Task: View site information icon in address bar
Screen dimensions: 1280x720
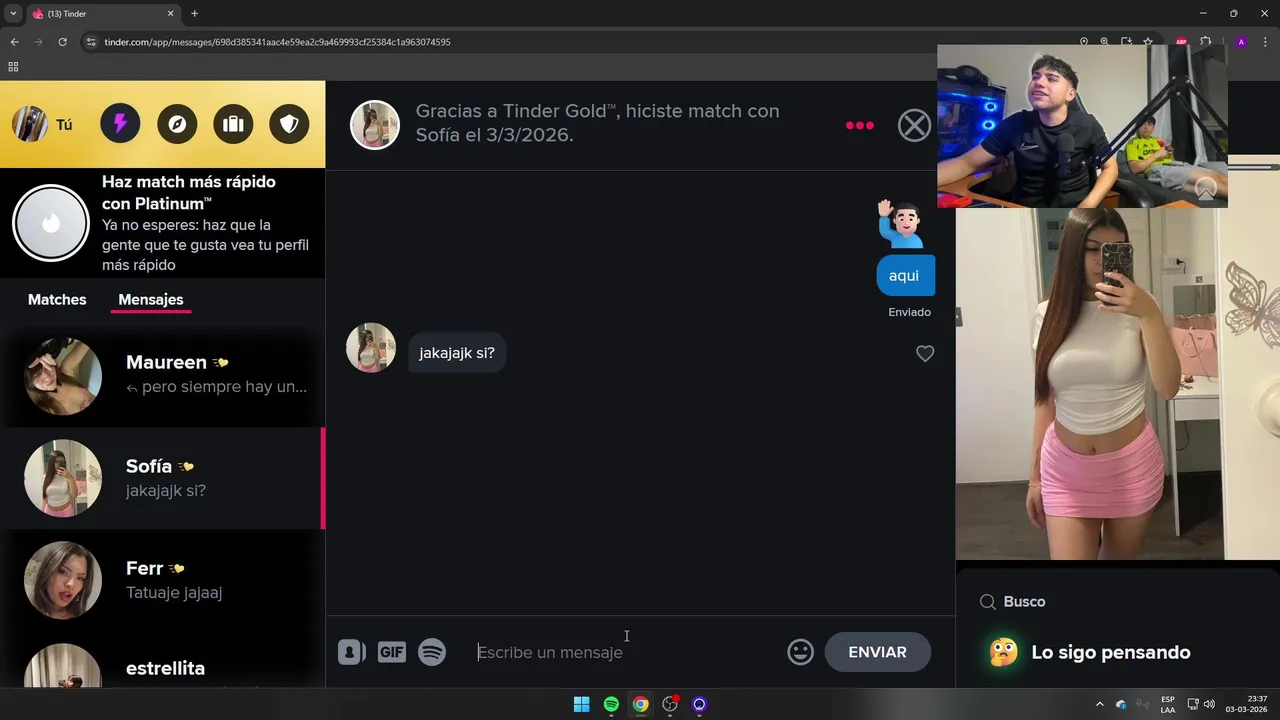Action: tap(91, 42)
